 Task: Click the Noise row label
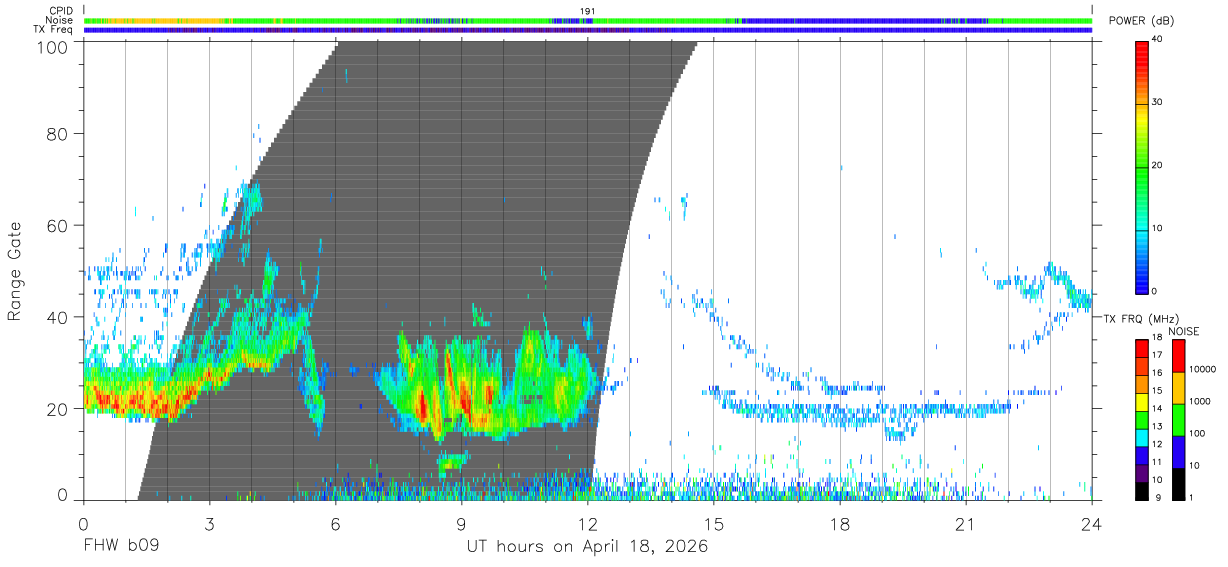pyautogui.click(x=59, y=20)
